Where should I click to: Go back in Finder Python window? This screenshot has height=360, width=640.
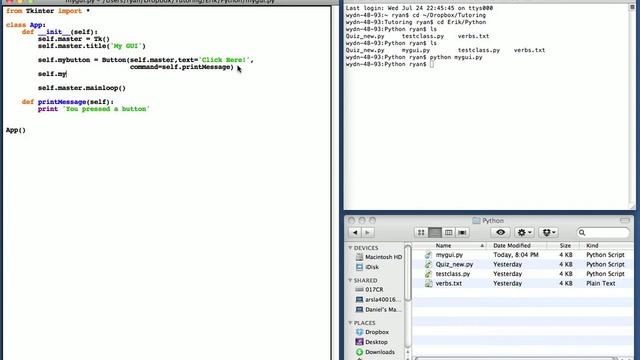pos(355,232)
